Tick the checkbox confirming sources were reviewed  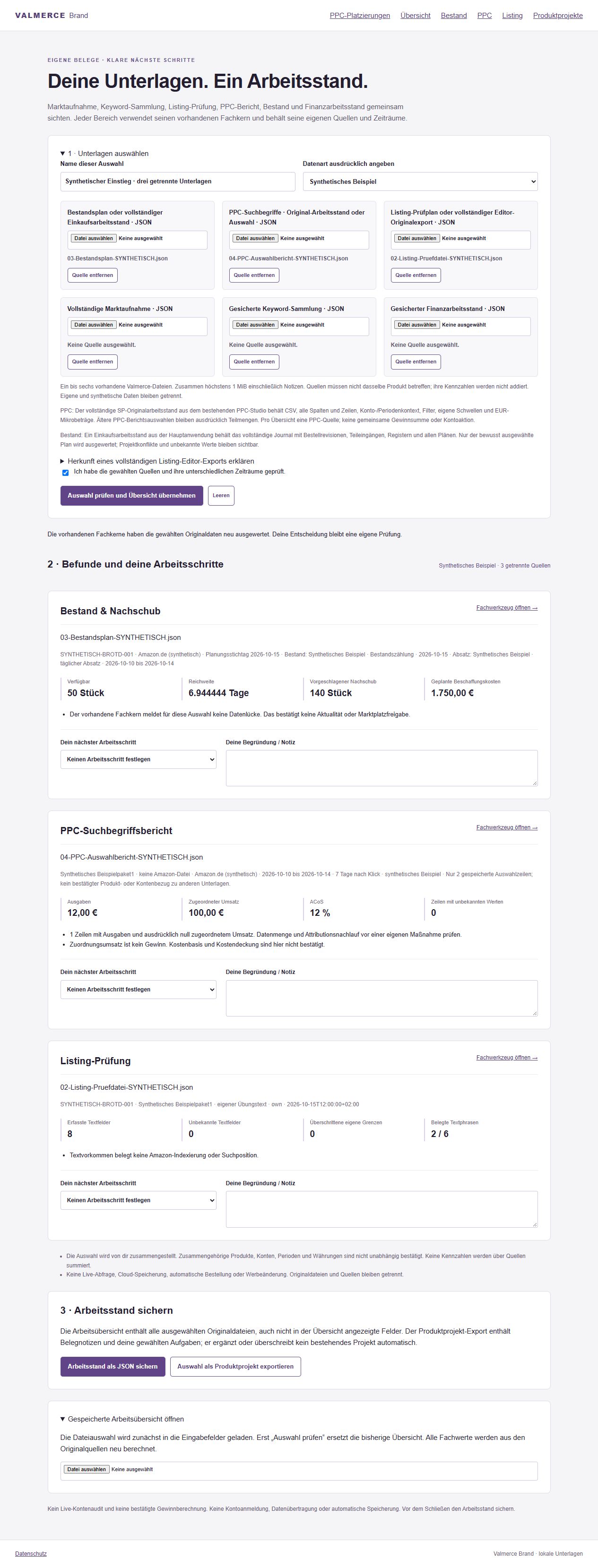point(65,473)
